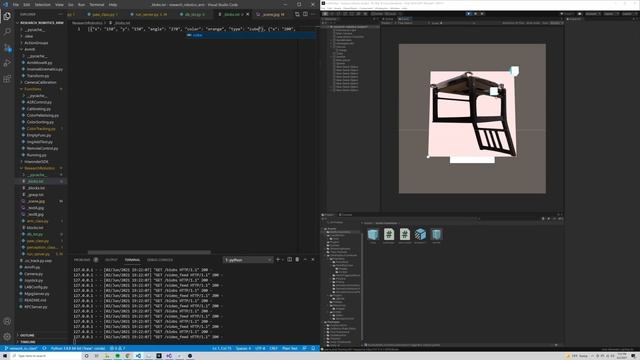Image resolution: width=640 pixels, height=360 pixels.
Task: Click the feedback icon in VS Code status bar
Action: point(304,349)
